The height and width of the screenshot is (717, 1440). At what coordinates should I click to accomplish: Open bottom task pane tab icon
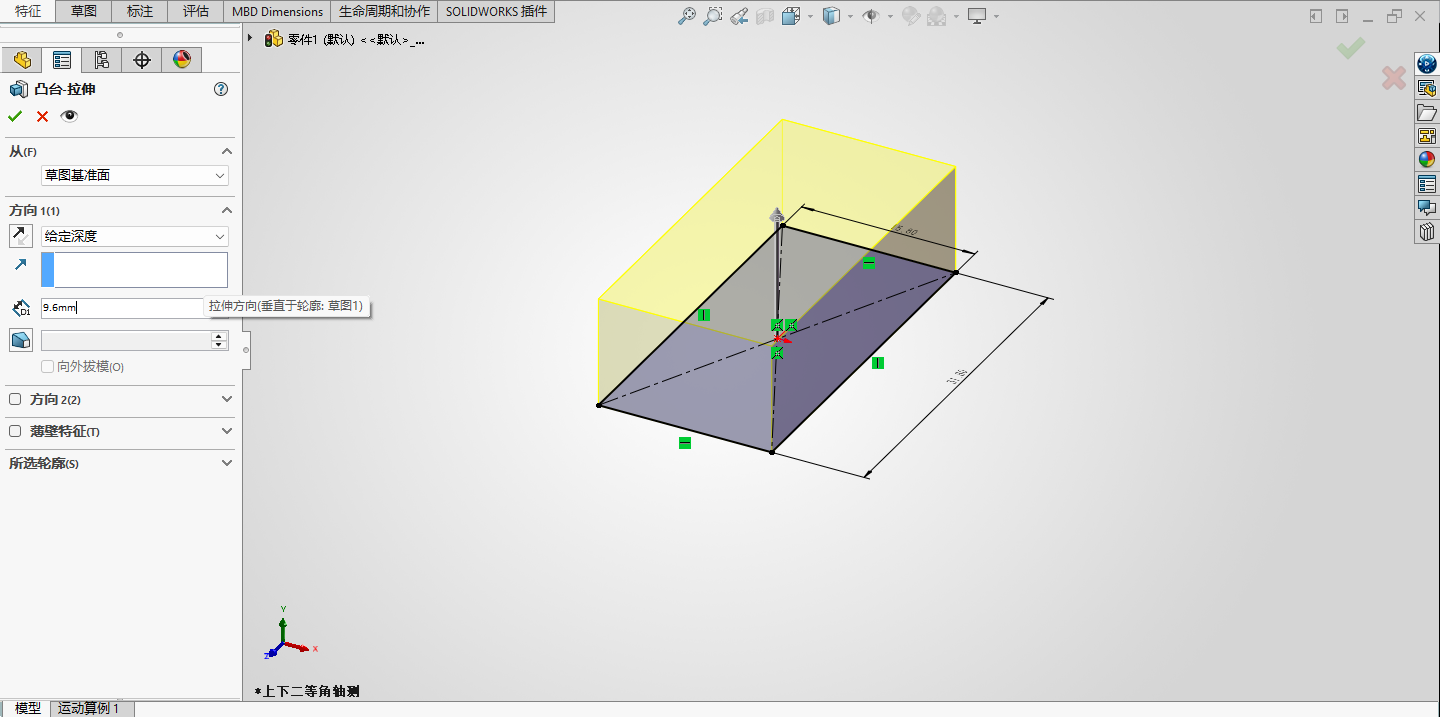(1427, 232)
